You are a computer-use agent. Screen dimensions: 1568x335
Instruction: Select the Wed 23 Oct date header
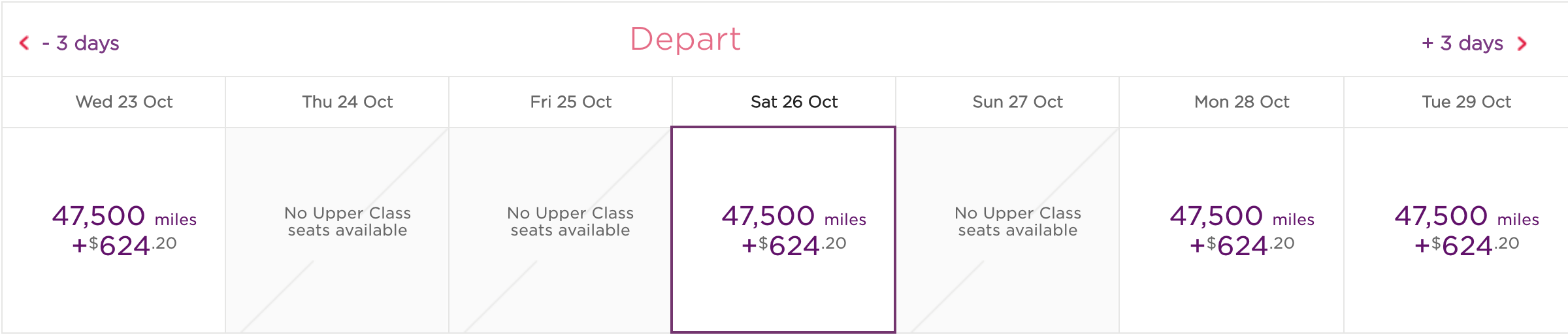(124, 102)
